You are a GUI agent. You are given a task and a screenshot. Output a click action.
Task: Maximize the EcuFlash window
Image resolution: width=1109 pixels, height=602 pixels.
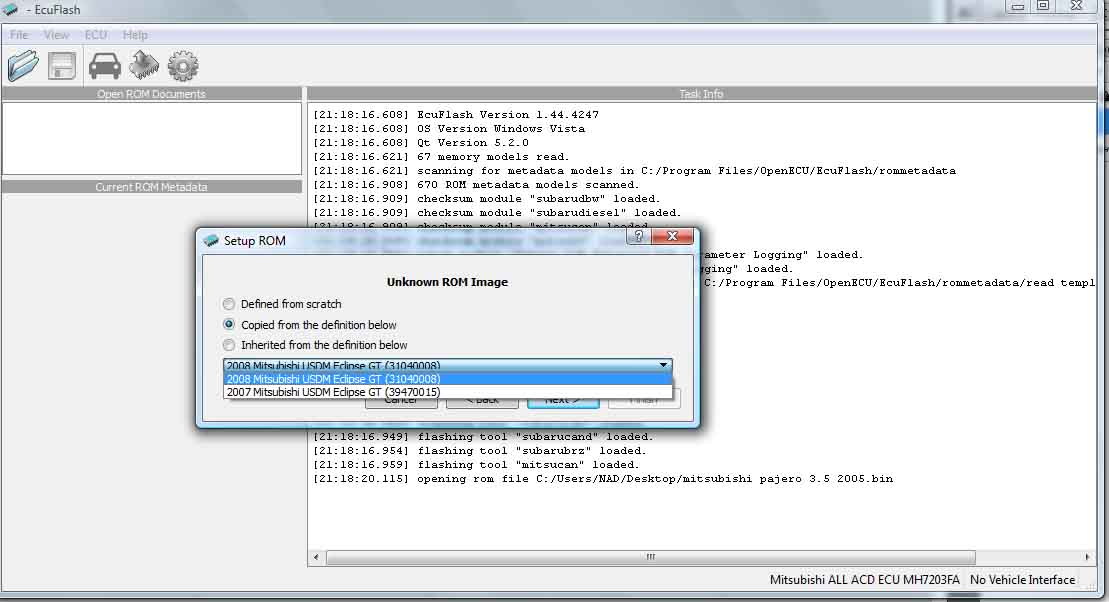pyautogui.click(x=1043, y=6)
